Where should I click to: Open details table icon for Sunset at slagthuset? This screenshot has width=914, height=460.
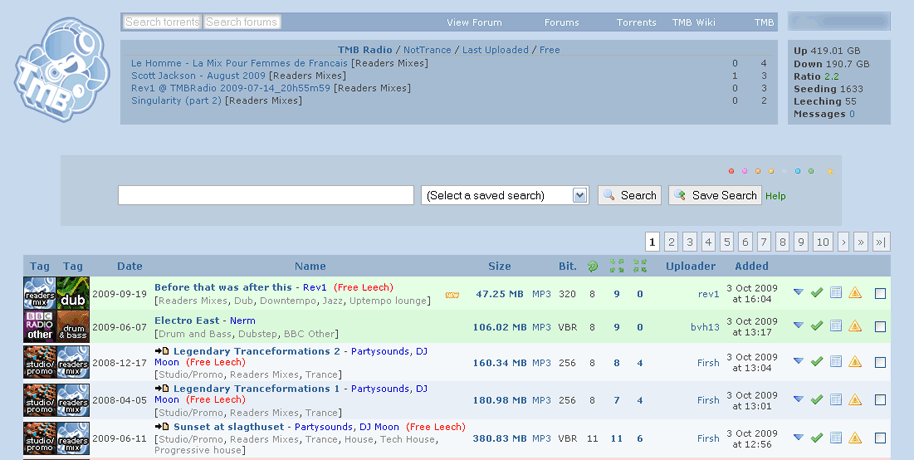coord(836,438)
